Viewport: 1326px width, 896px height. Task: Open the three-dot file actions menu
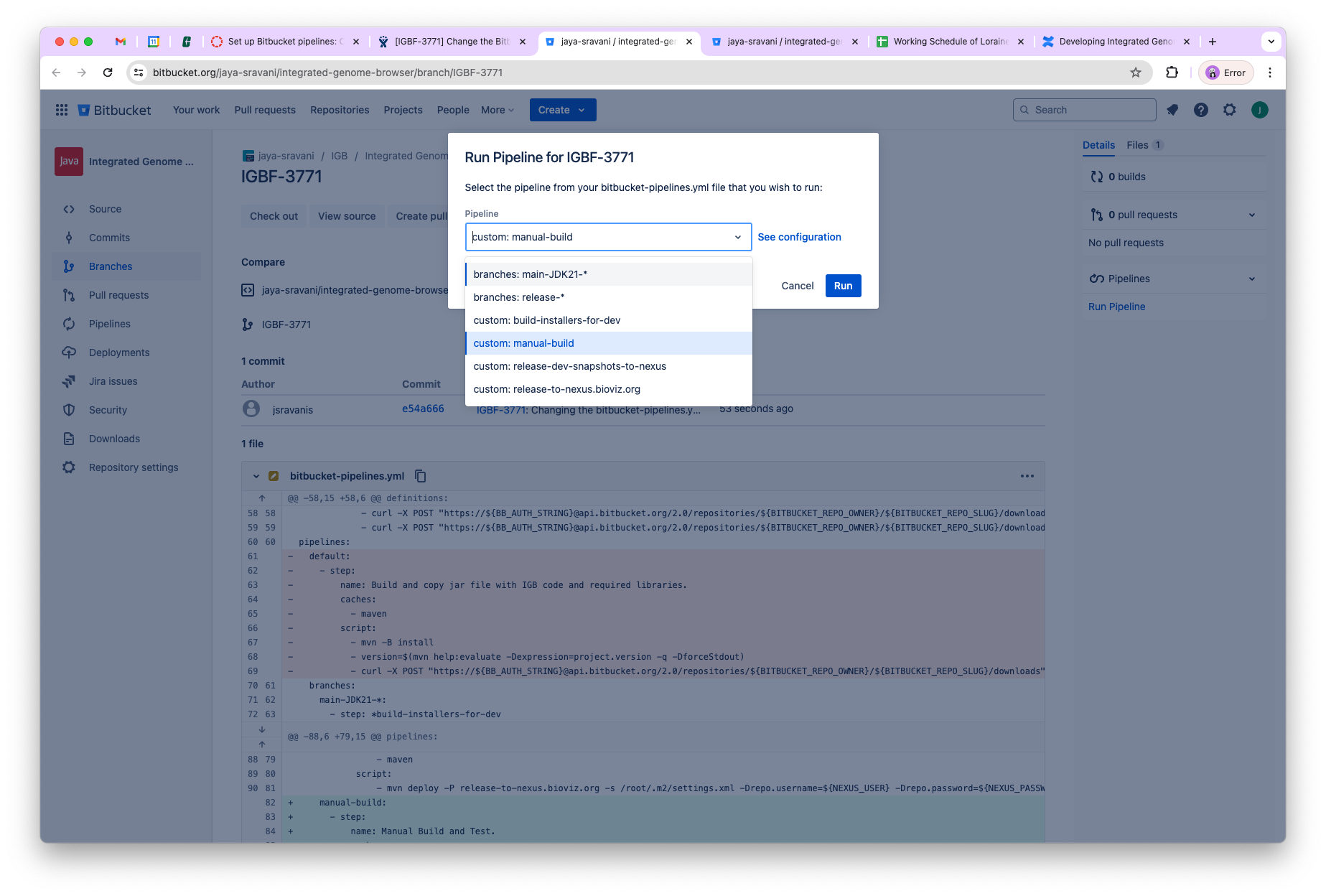(x=1027, y=476)
